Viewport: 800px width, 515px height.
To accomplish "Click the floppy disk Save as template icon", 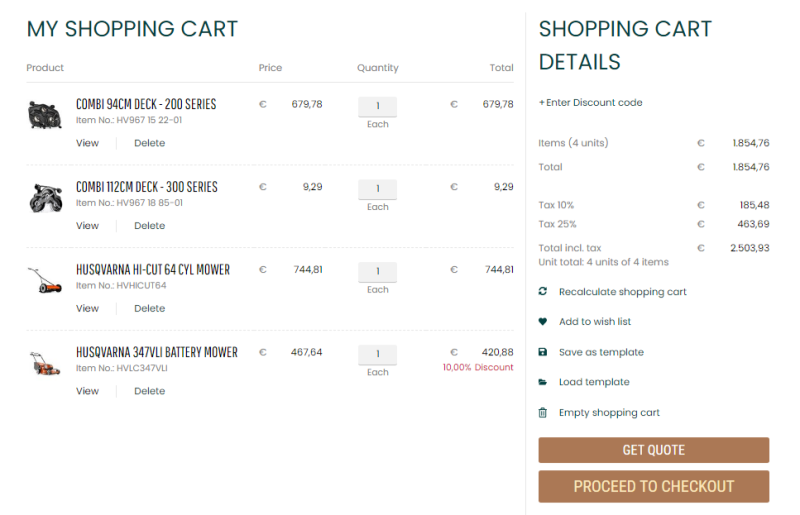I will pos(542,352).
